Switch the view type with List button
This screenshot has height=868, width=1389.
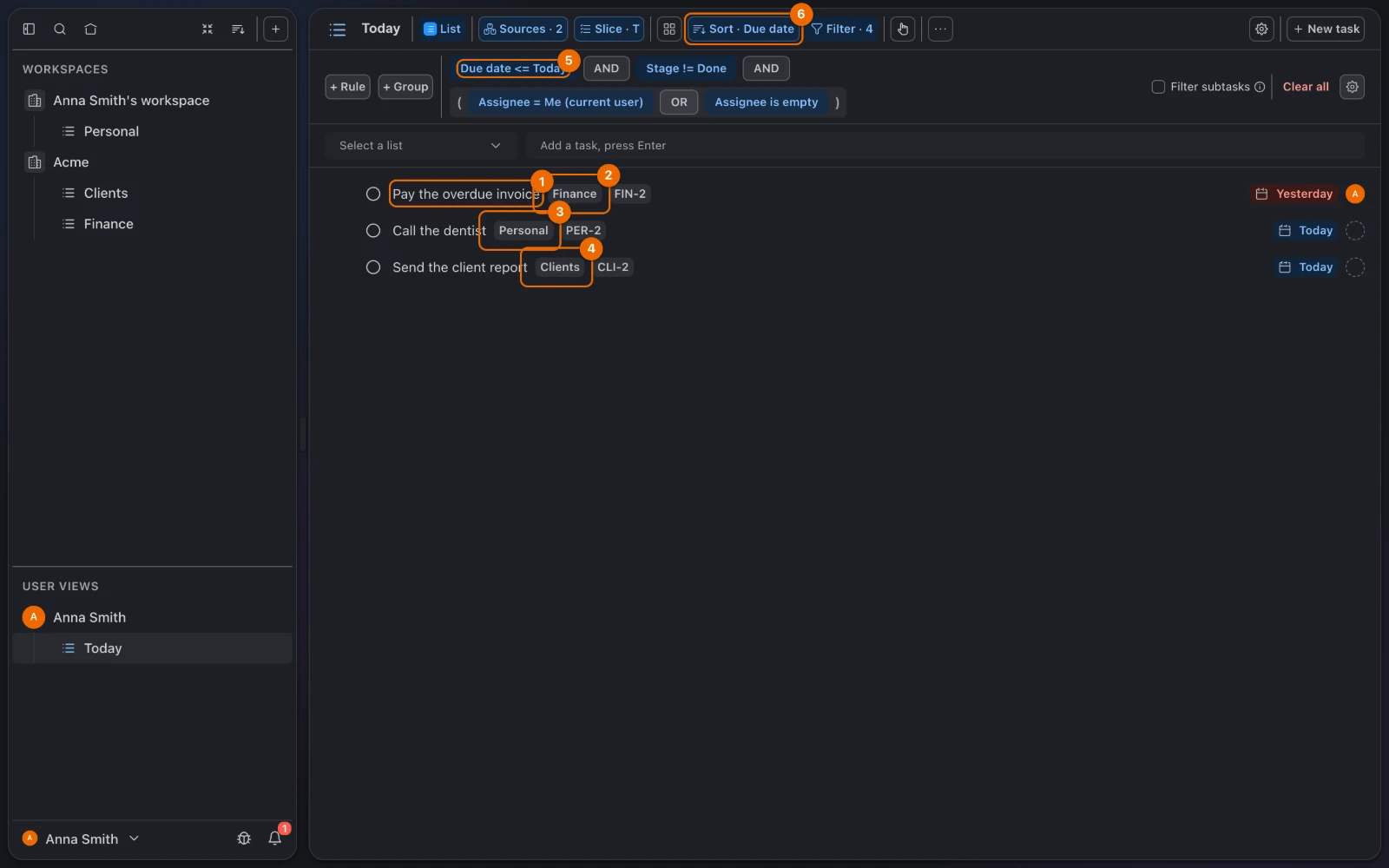(x=443, y=29)
